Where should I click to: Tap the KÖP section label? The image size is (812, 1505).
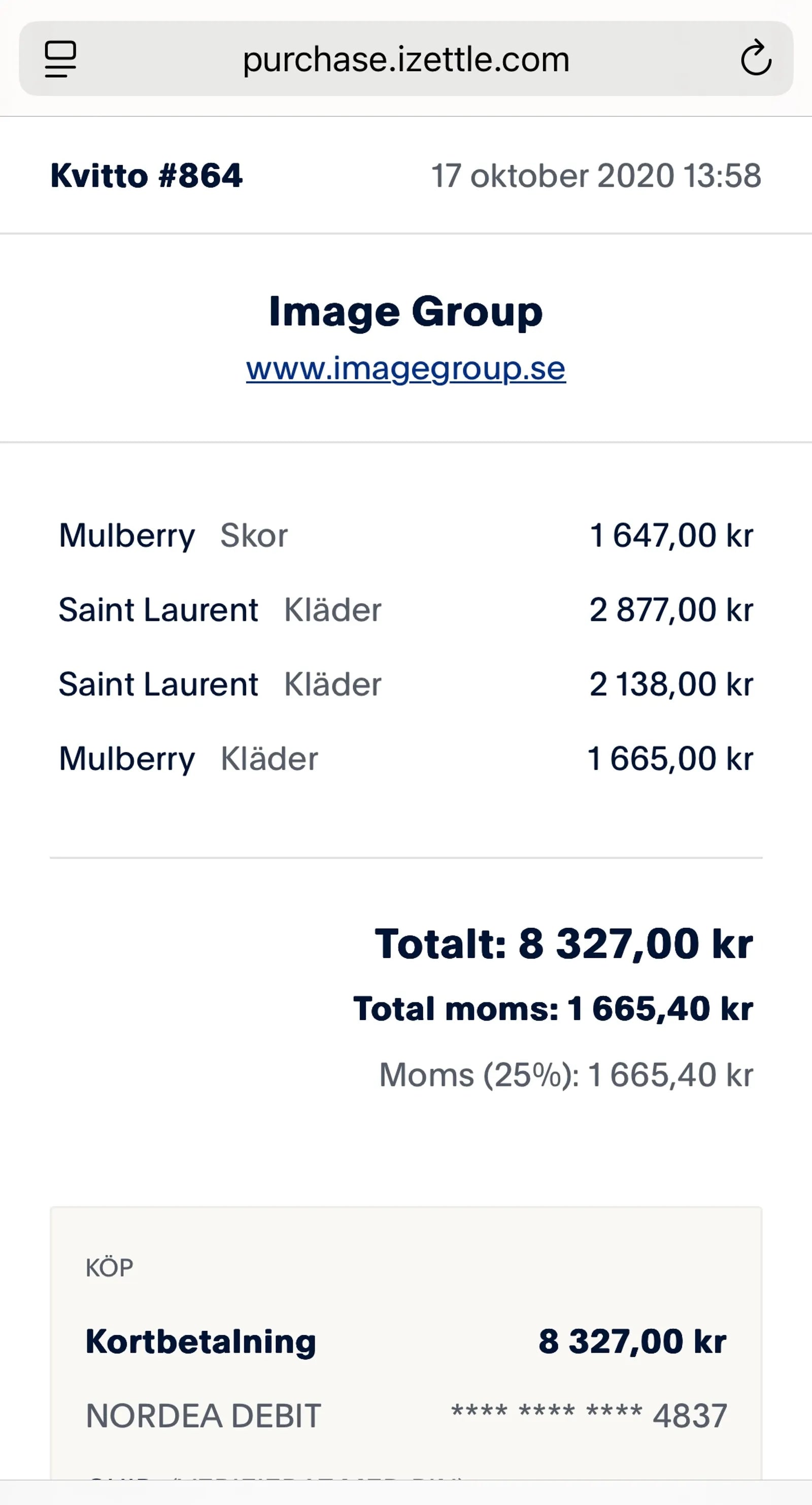click(109, 1268)
